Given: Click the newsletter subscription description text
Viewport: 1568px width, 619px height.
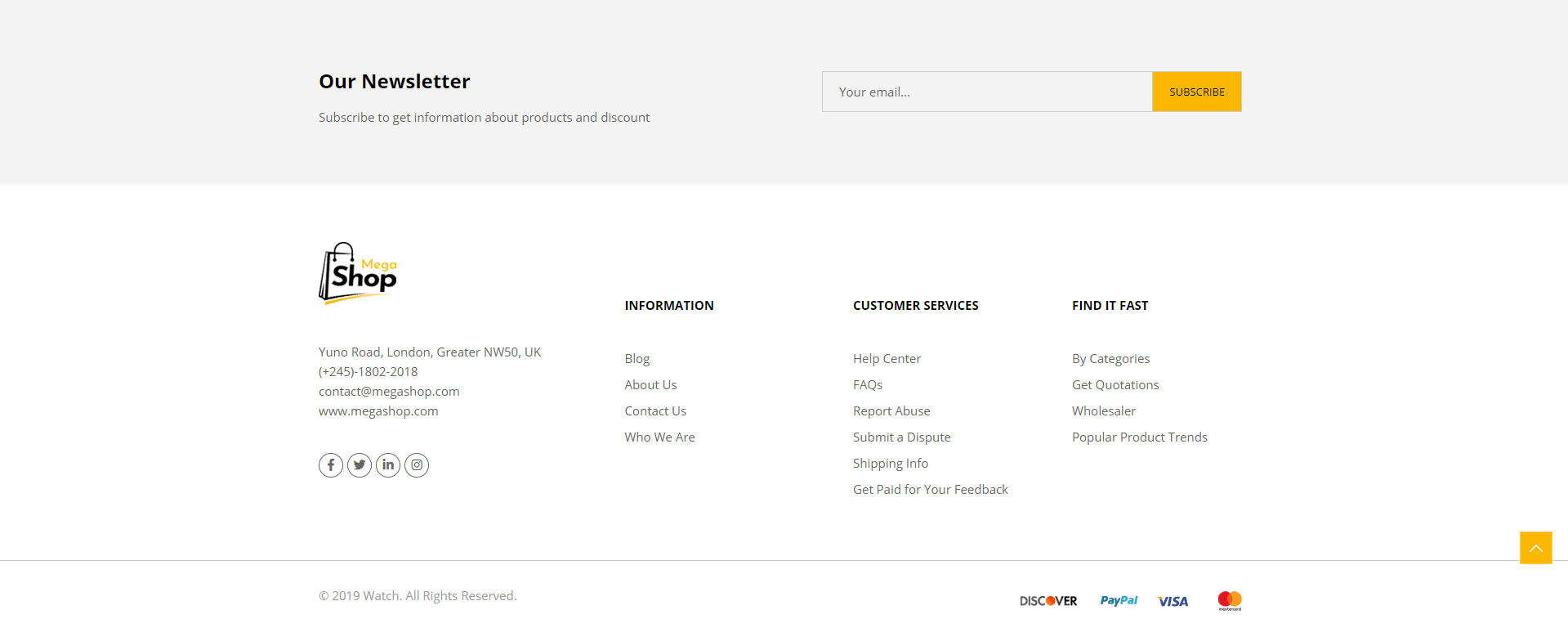Looking at the screenshot, I should 485,118.
